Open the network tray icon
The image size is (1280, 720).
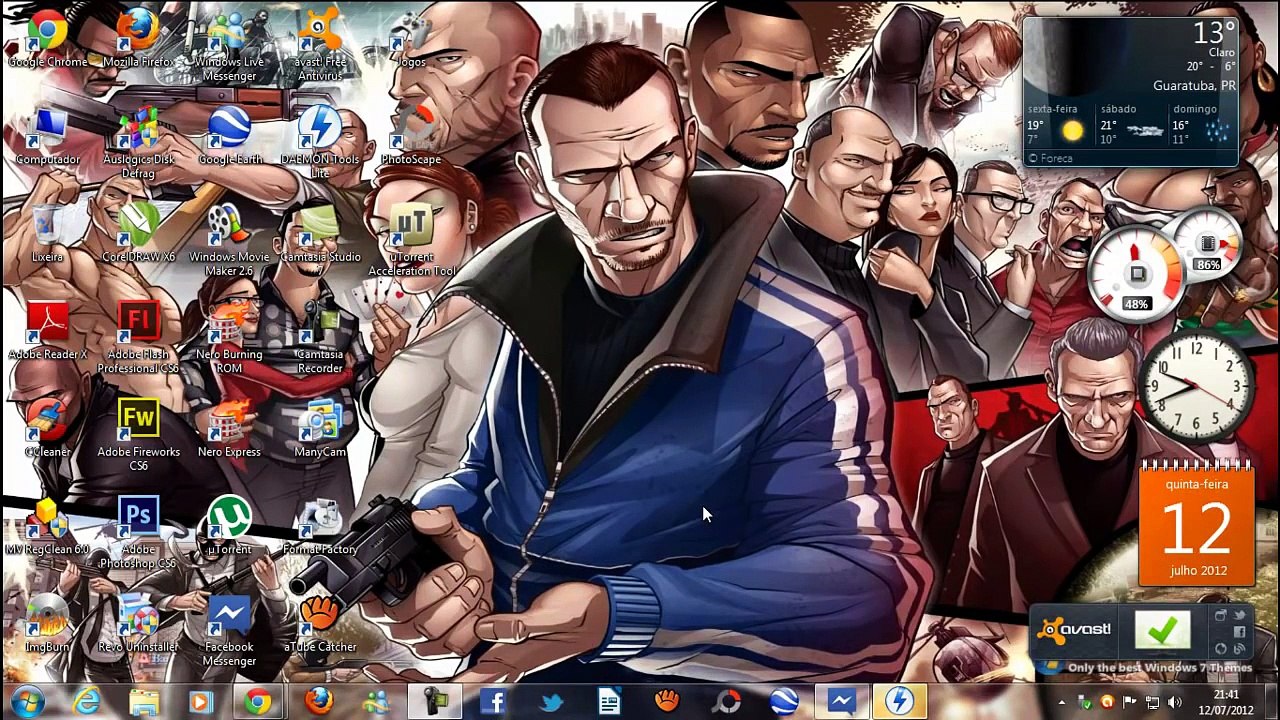point(1152,703)
